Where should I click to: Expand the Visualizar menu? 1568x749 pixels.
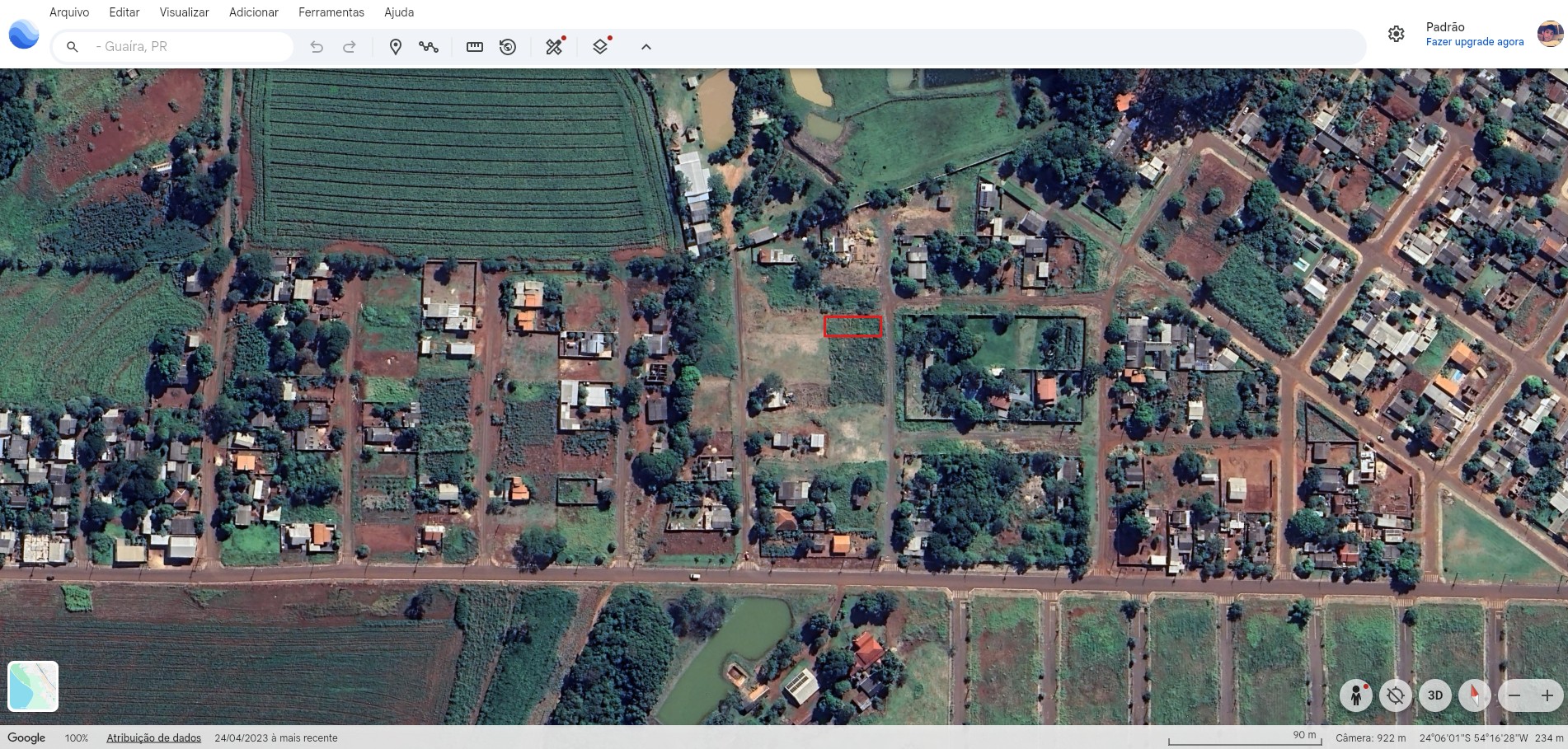pyautogui.click(x=184, y=12)
